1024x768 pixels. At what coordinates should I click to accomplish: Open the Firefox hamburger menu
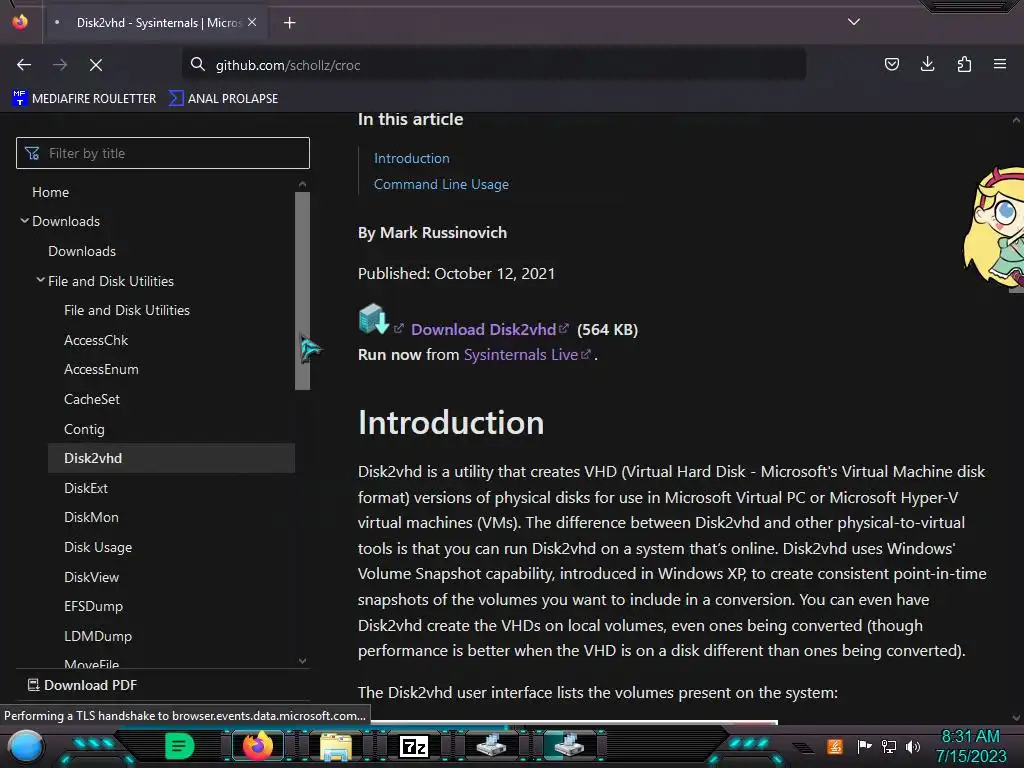[1000, 64]
